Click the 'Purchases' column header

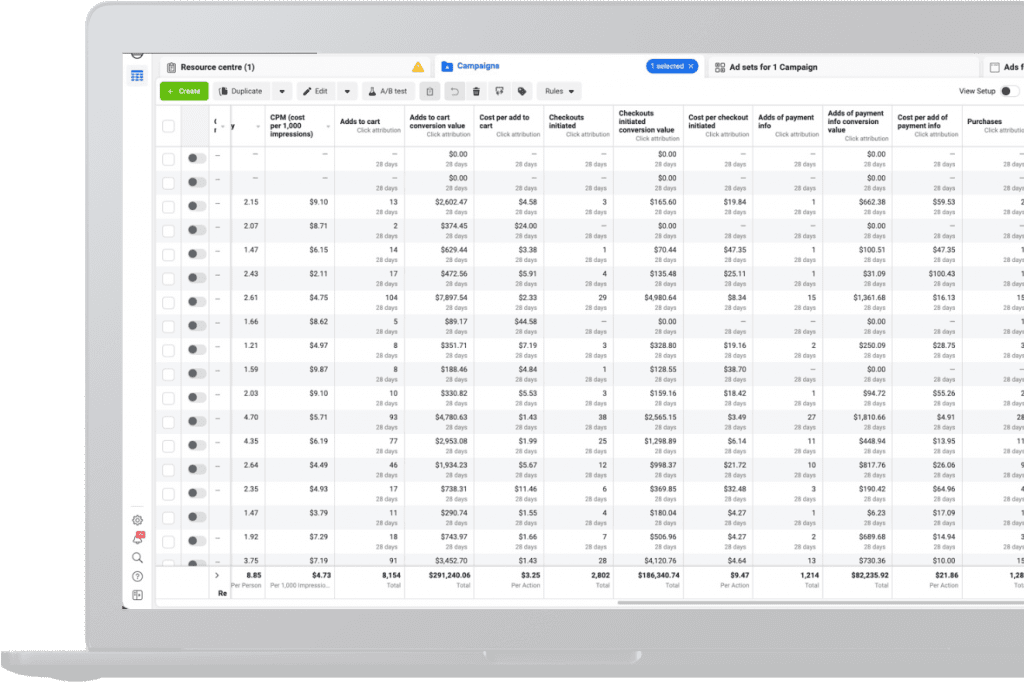point(993,125)
